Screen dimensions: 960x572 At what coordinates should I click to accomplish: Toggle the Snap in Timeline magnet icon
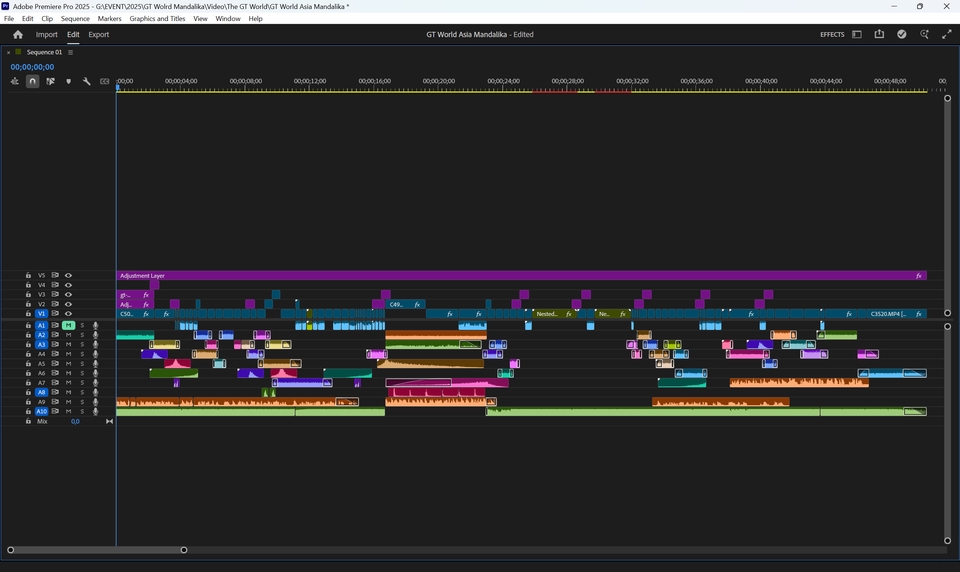32,81
